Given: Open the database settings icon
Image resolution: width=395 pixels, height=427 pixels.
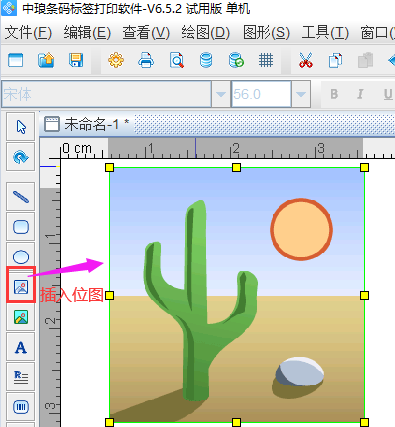Looking at the screenshot, I should (206, 60).
